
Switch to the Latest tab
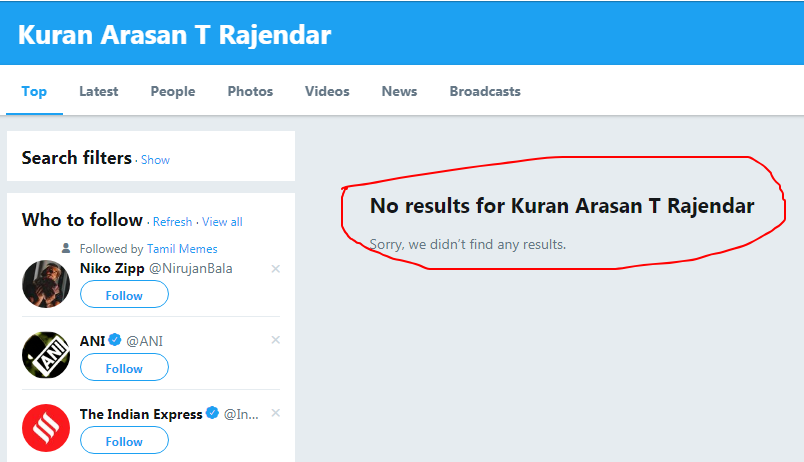98,91
